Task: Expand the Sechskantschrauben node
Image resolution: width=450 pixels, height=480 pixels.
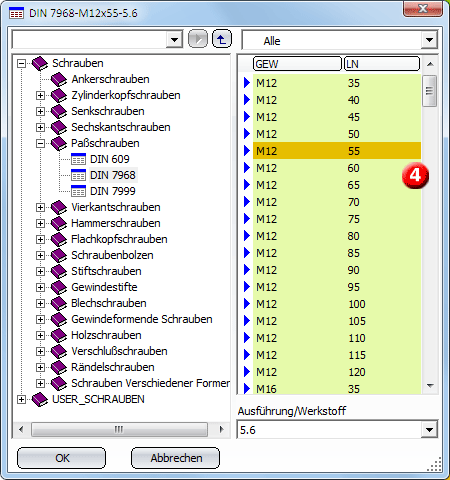Action: coord(40,127)
